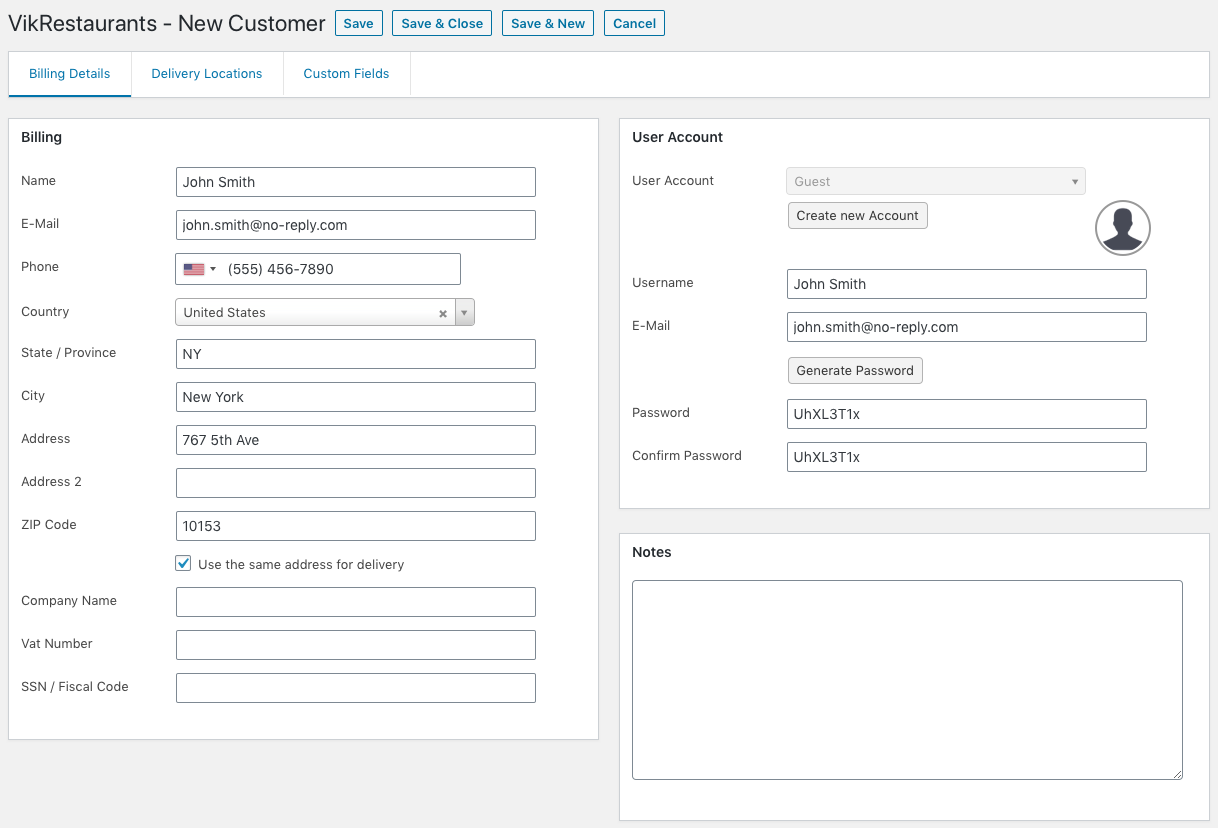Click the Create new Account button
The height and width of the screenshot is (828, 1218).
point(858,215)
